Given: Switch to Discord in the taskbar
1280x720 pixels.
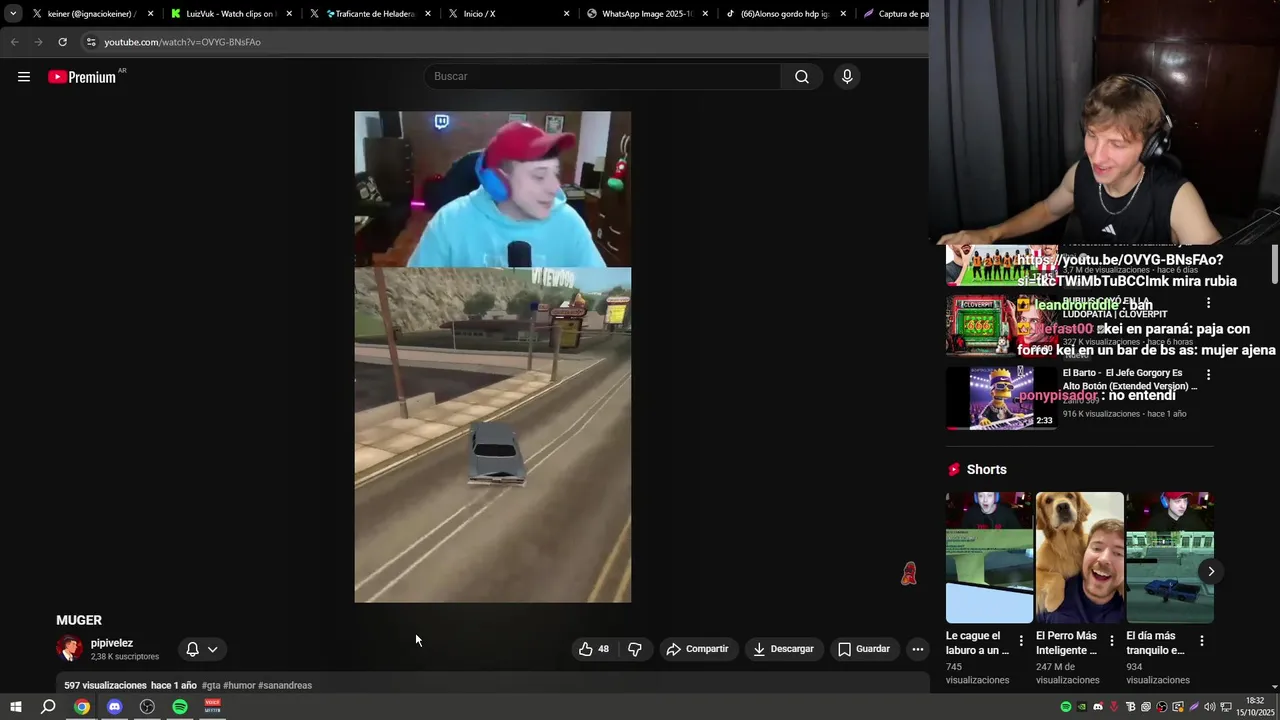Looking at the screenshot, I should click(114, 707).
